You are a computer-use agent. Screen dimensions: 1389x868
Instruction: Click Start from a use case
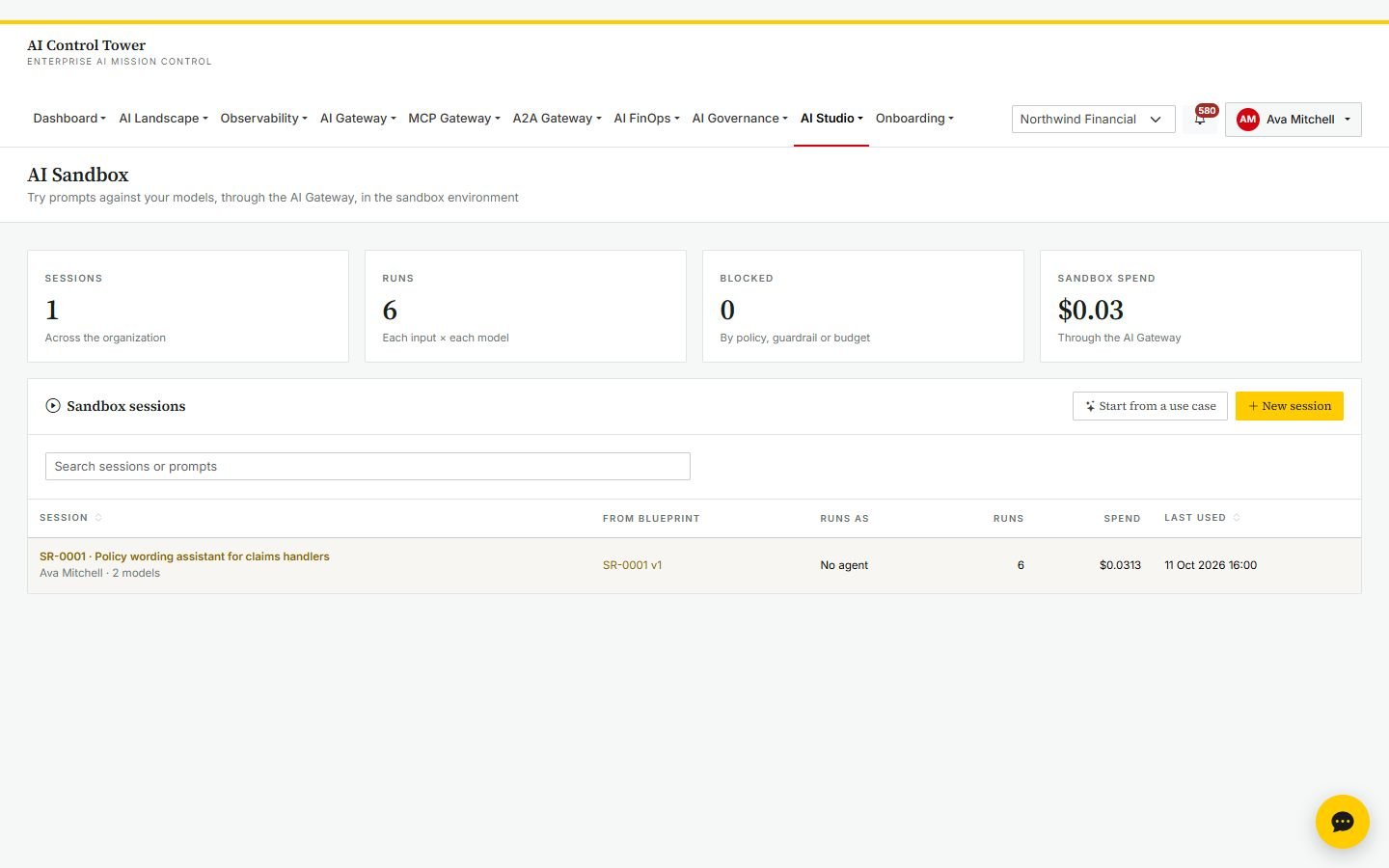[x=1150, y=406]
